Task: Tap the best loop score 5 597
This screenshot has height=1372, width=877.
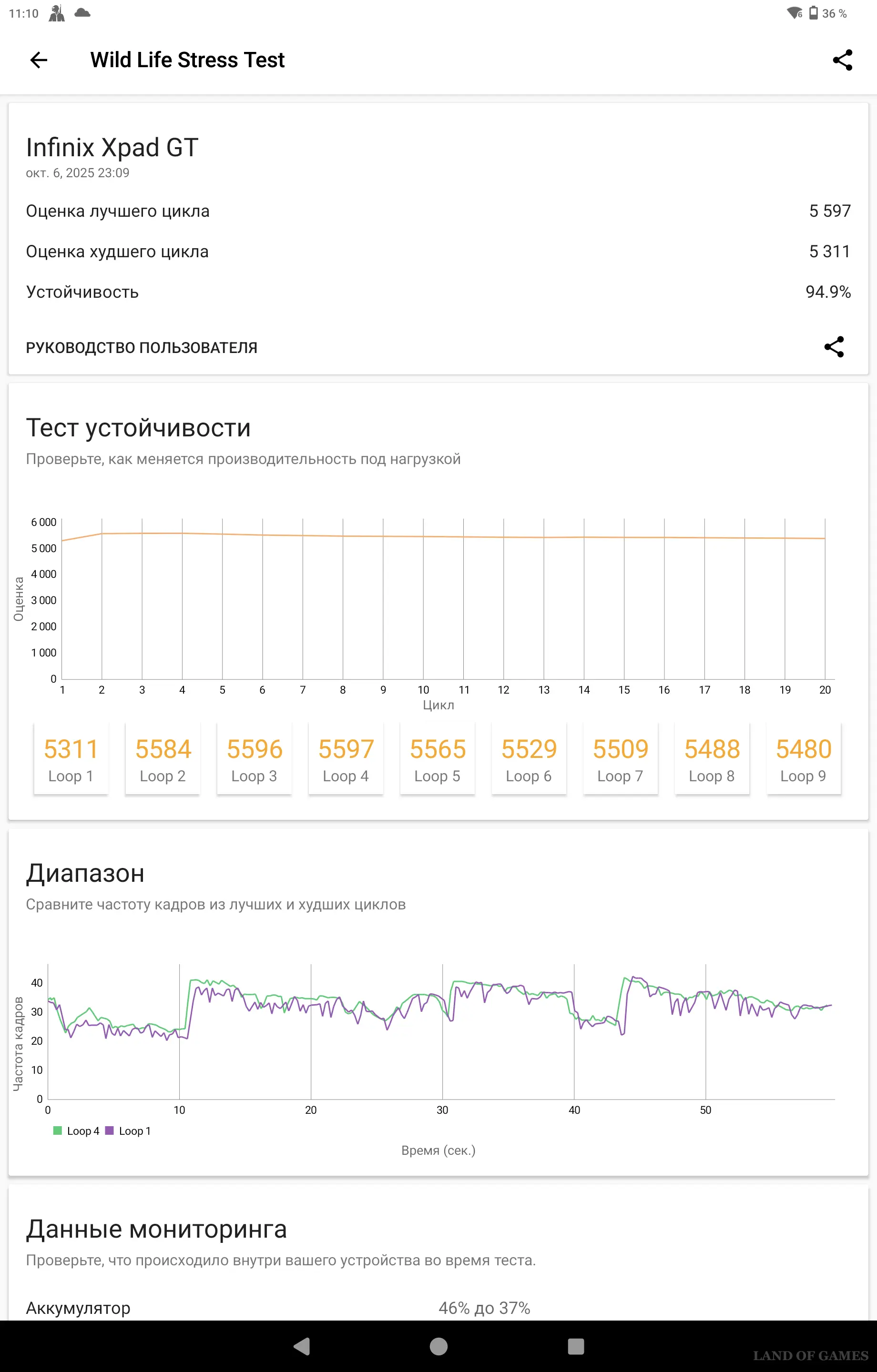Action: pos(830,212)
